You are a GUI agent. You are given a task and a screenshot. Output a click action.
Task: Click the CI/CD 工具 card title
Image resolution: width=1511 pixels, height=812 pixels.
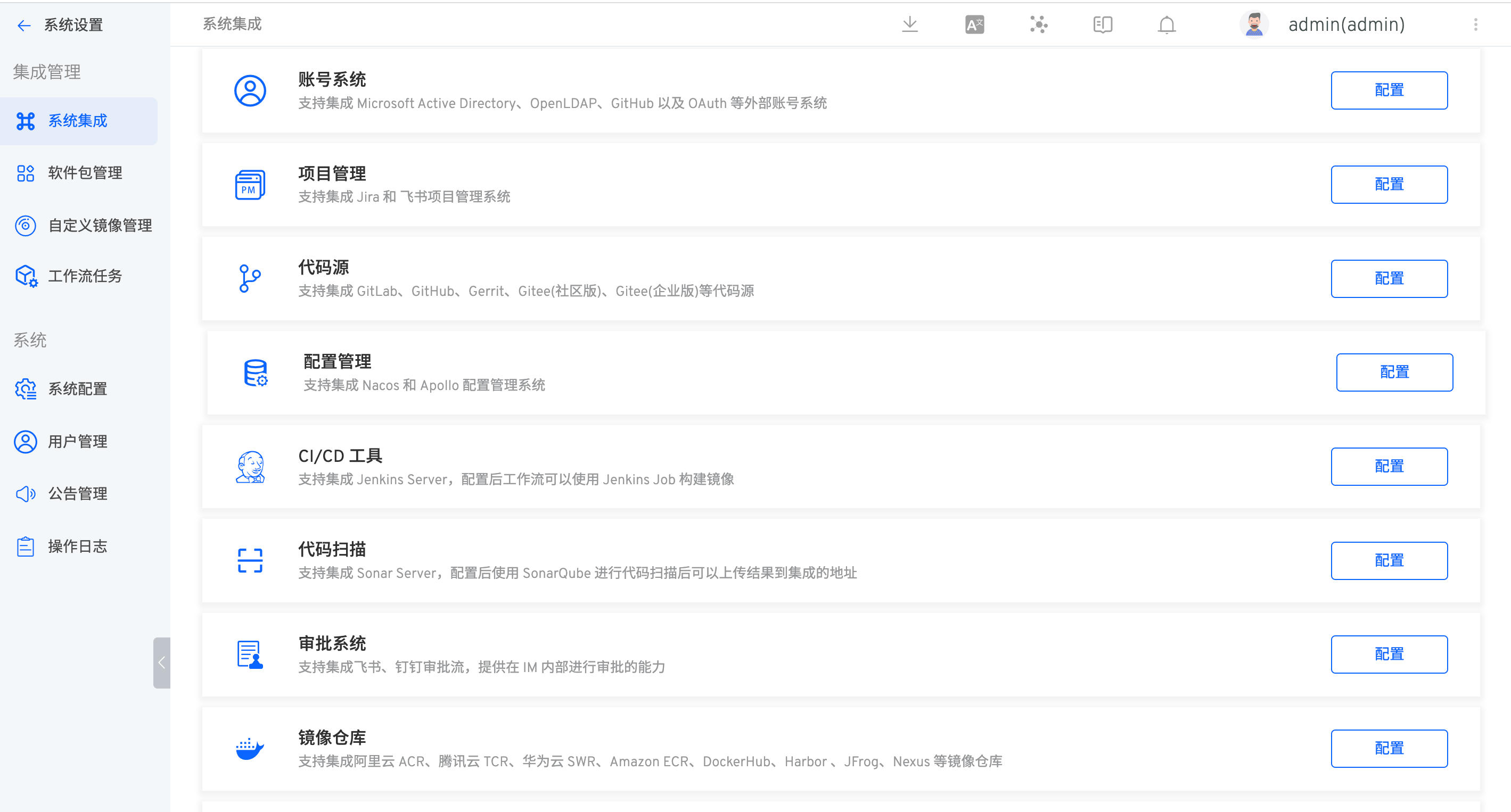(x=340, y=455)
